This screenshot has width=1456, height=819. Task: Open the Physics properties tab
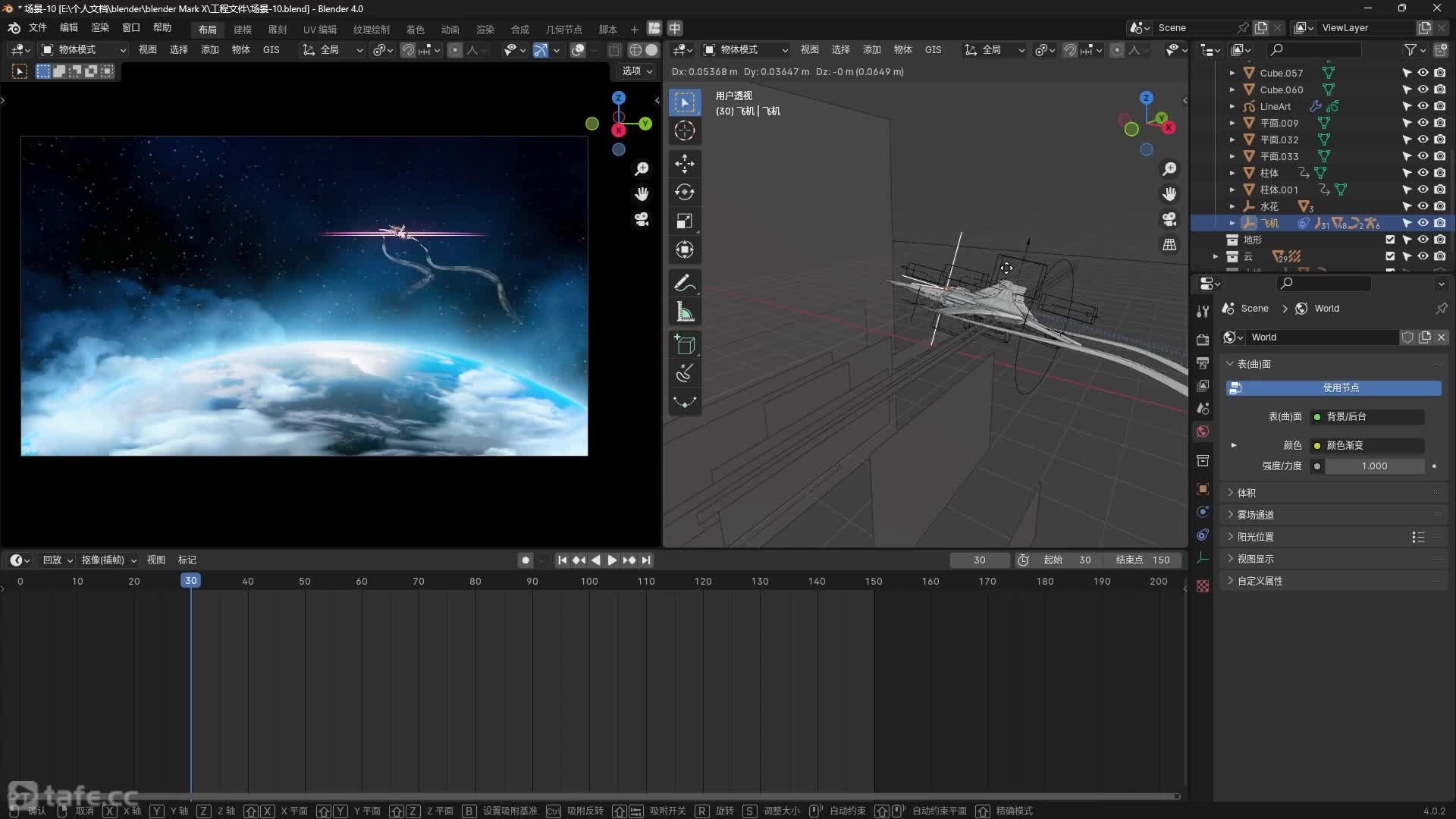pos(1203,512)
